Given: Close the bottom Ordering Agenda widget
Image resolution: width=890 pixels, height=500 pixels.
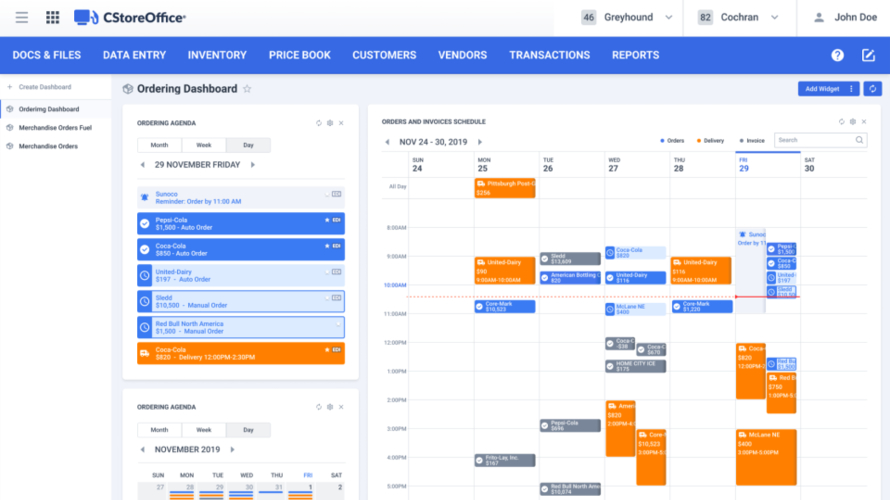Looking at the screenshot, I should (341, 407).
